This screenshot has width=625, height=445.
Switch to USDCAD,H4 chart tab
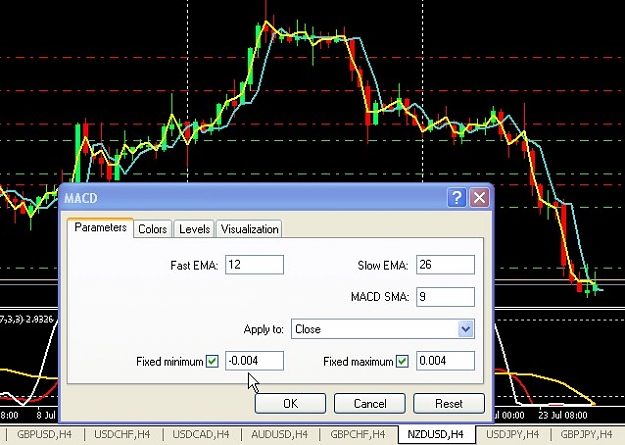[201, 434]
